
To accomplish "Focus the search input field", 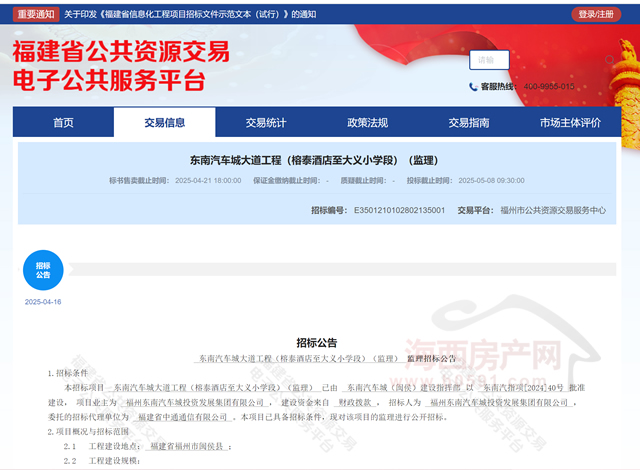I will [489, 60].
